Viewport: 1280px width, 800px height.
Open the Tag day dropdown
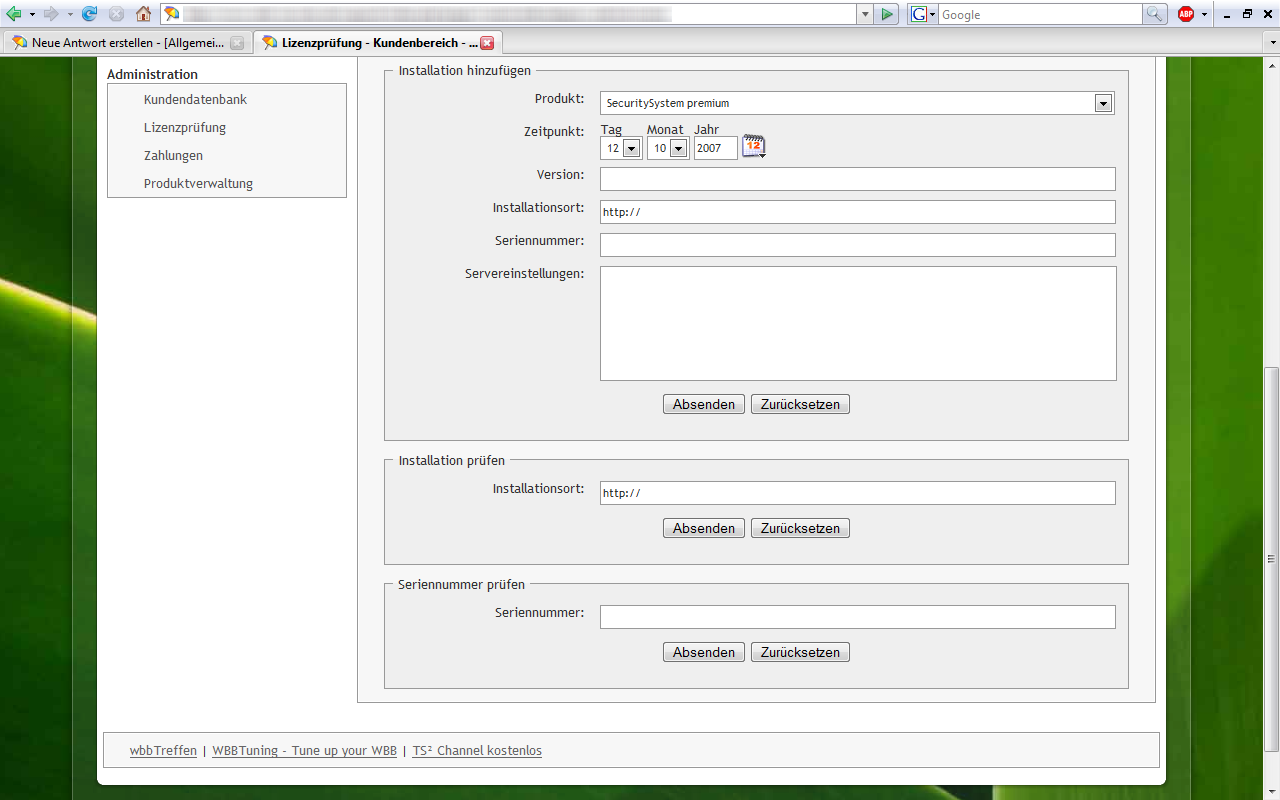click(x=631, y=149)
